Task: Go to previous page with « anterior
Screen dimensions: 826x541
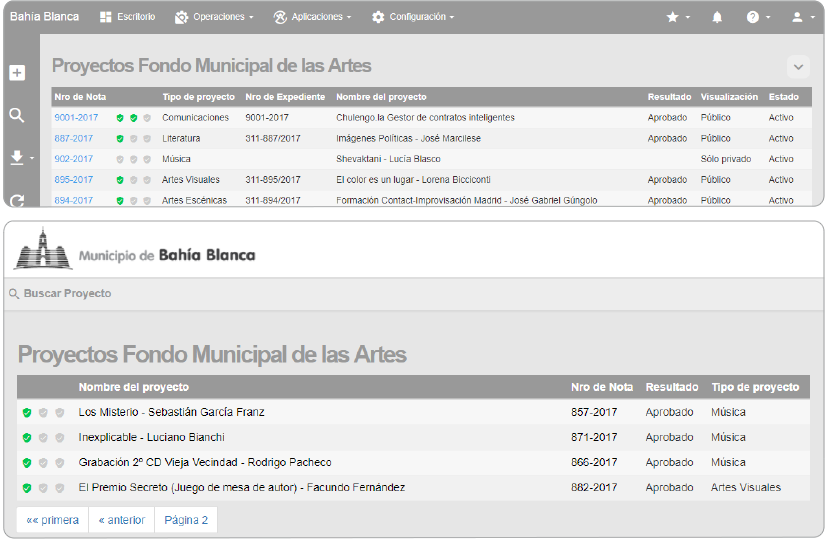Action: pos(121,520)
